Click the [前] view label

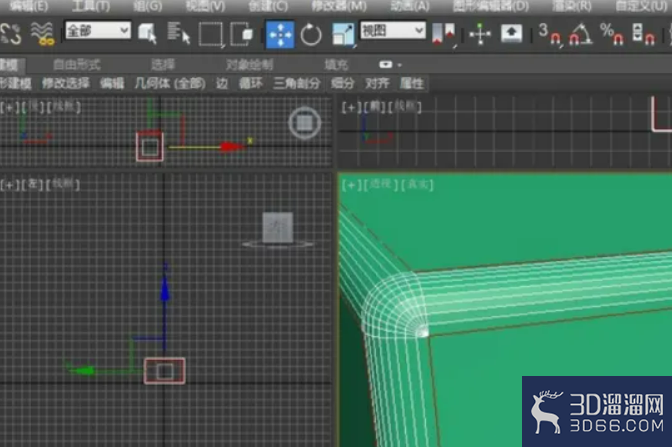(376, 107)
